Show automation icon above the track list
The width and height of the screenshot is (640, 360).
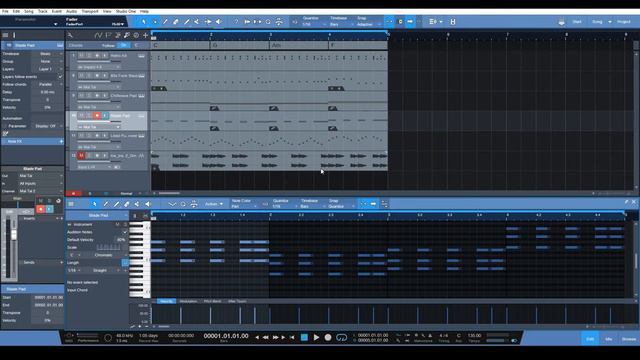98,36
